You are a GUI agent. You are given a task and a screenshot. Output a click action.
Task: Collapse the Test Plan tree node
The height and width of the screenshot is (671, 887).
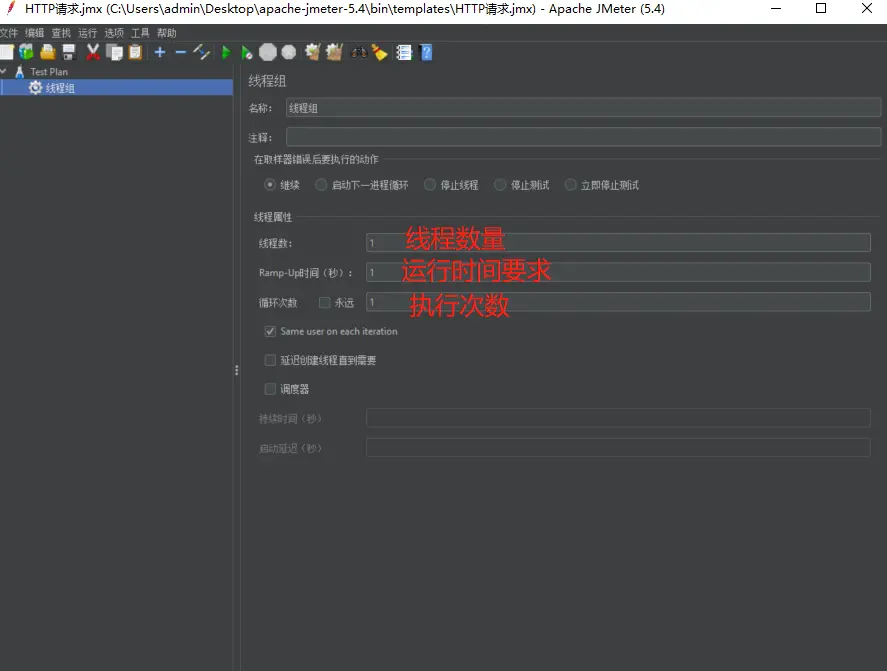(x=5, y=72)
